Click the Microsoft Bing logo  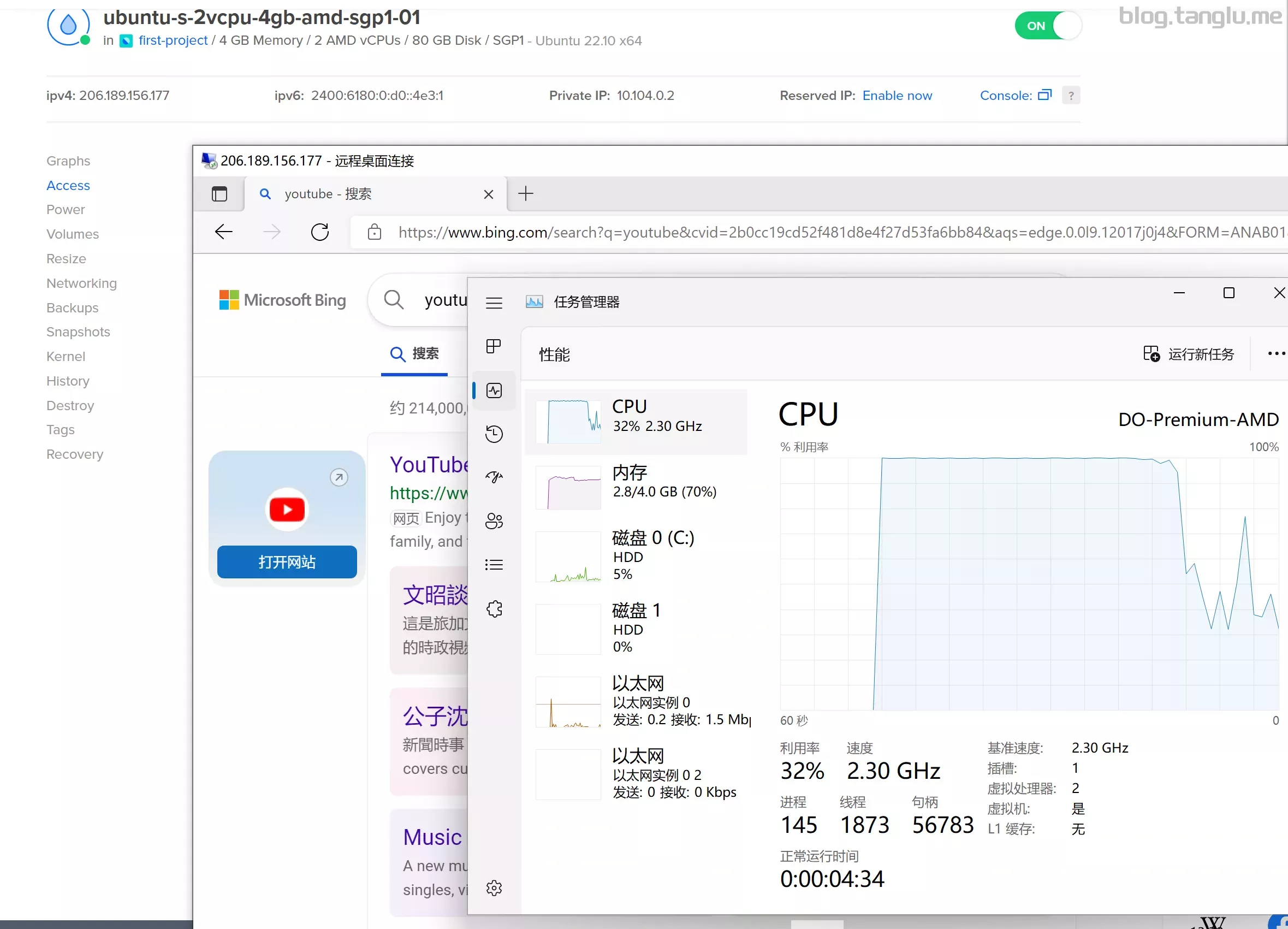(282, 300)
